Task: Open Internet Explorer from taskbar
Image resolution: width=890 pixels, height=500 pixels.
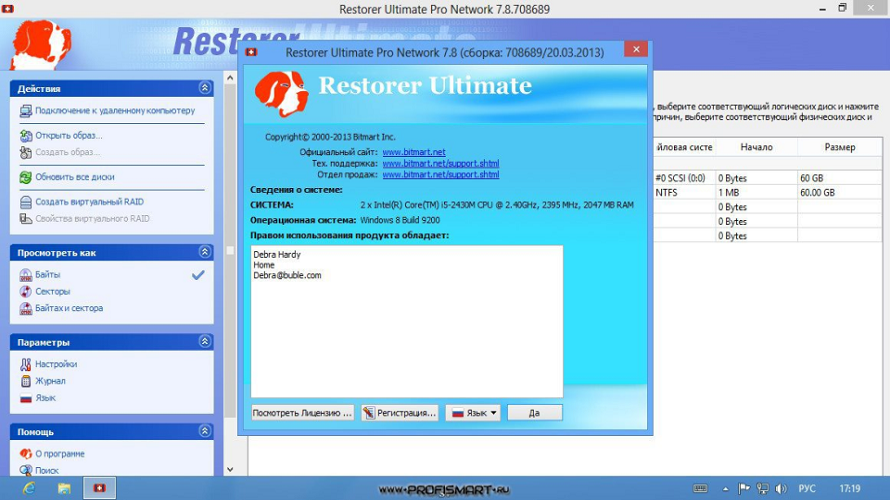Action: pos(28,488)
